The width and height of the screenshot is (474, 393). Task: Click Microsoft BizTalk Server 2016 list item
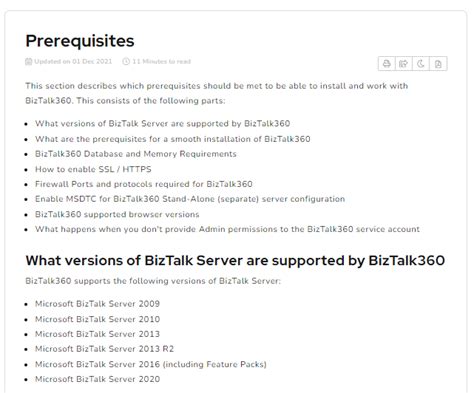coord(151,364)
